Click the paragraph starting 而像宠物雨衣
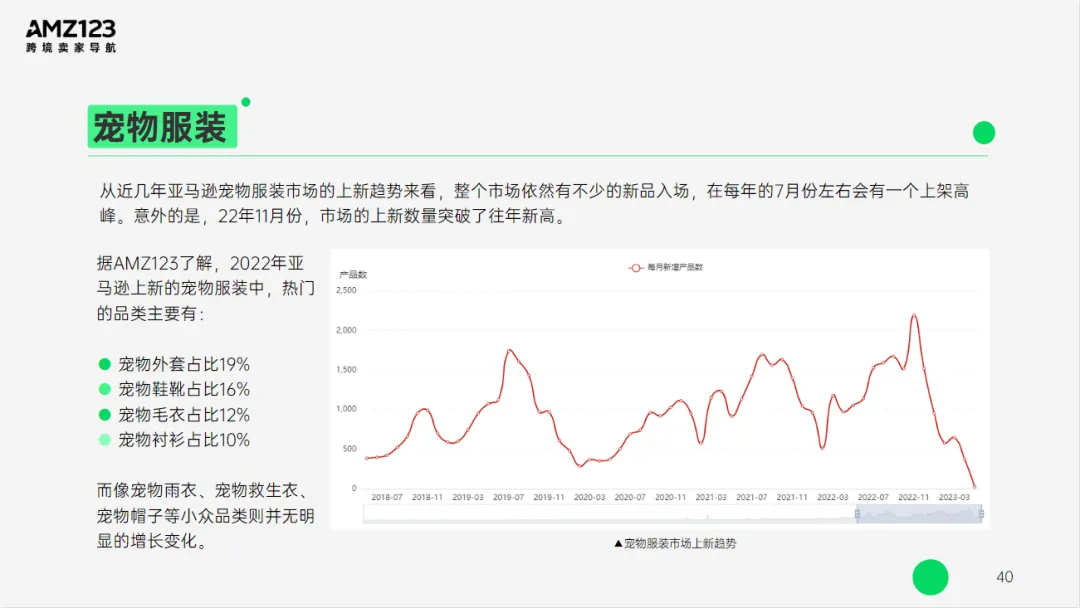The height and width of the screenshot is (608, 1080). pos(205,516)
